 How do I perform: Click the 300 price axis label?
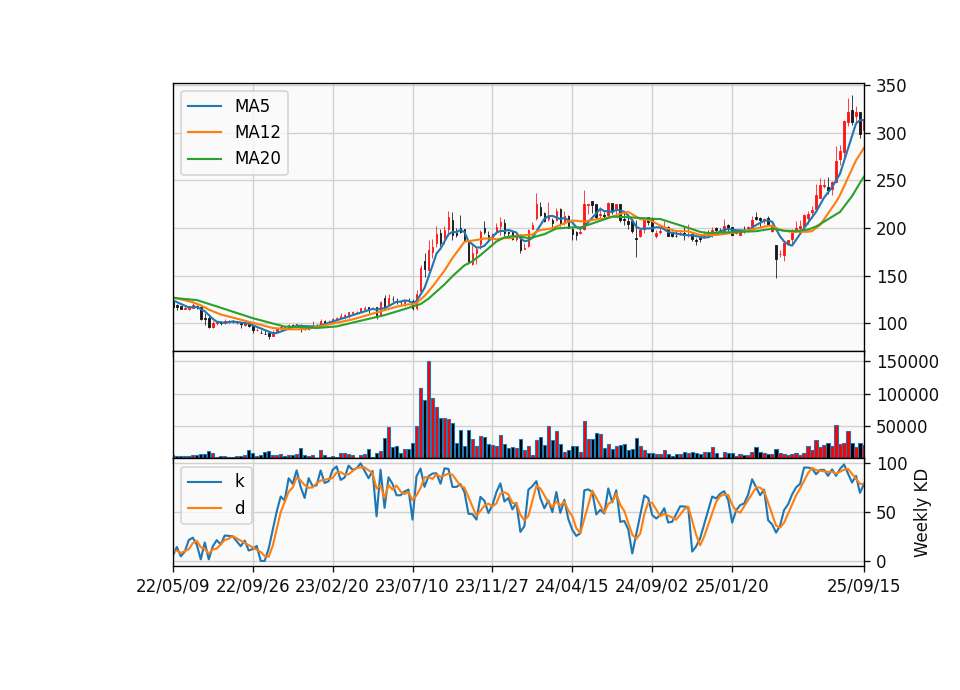pos(891,133)
